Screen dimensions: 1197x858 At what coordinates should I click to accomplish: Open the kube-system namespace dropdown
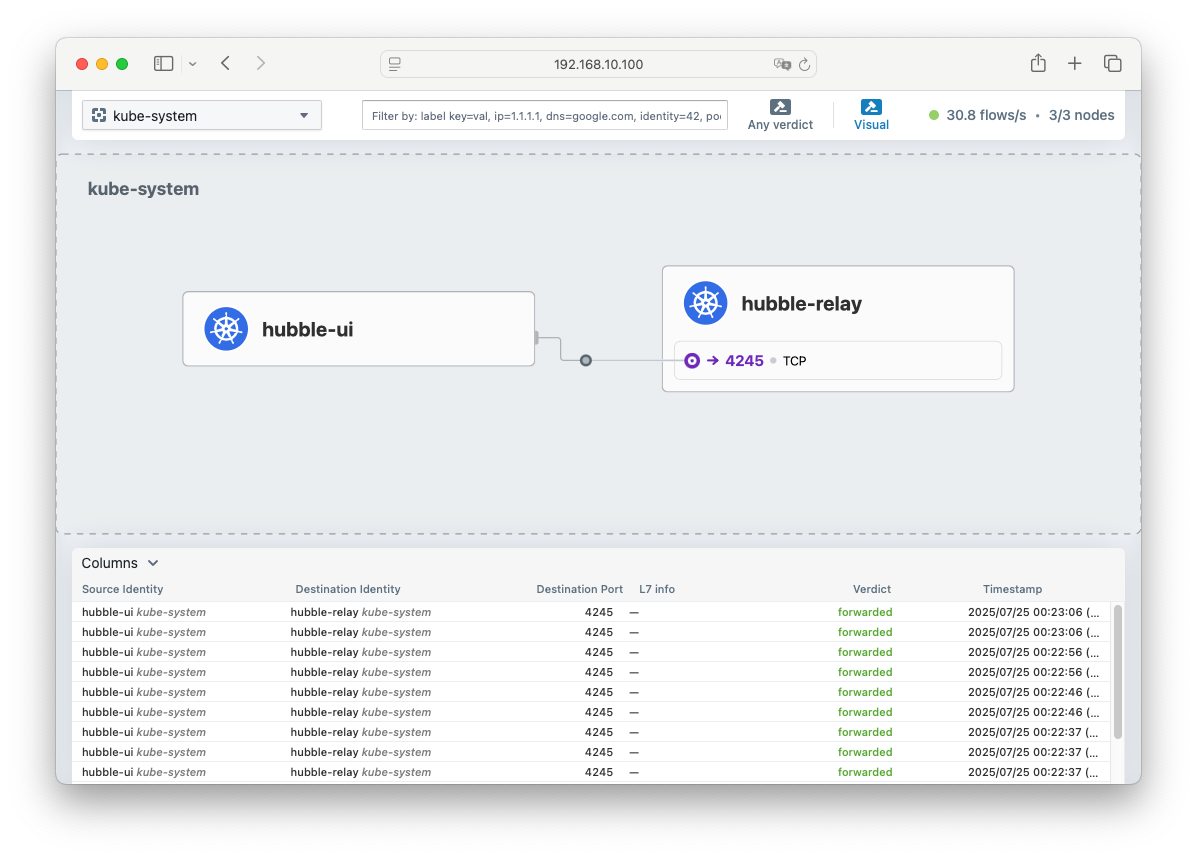click(x=202, y=115)
